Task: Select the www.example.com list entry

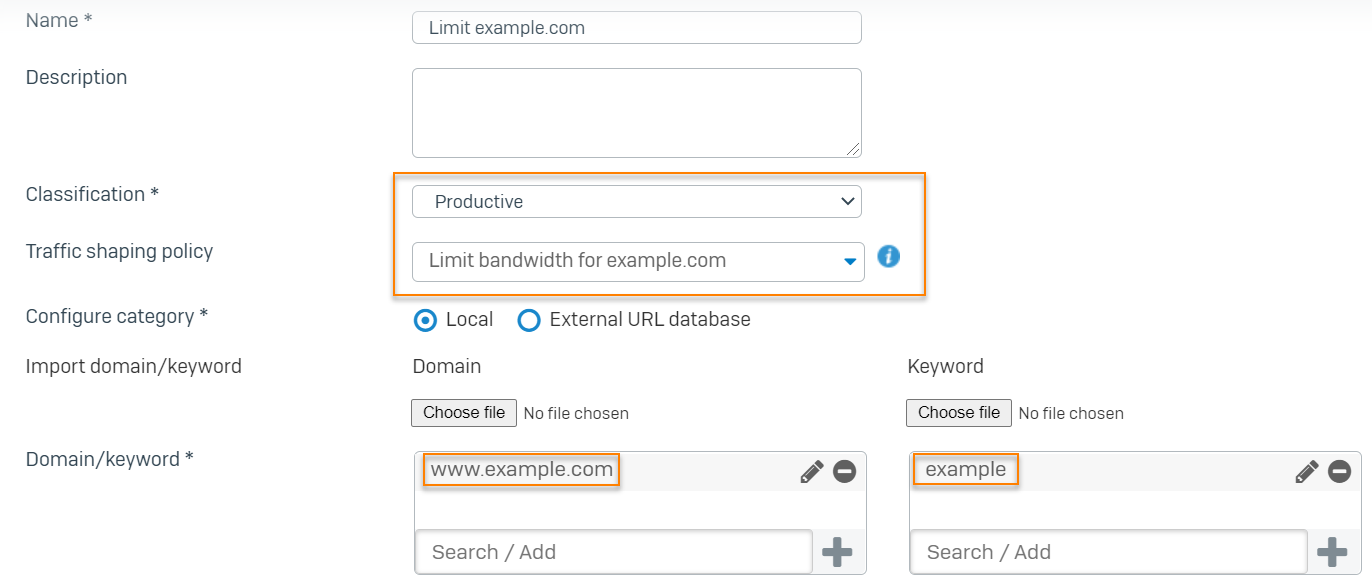Action: point(519,469)
